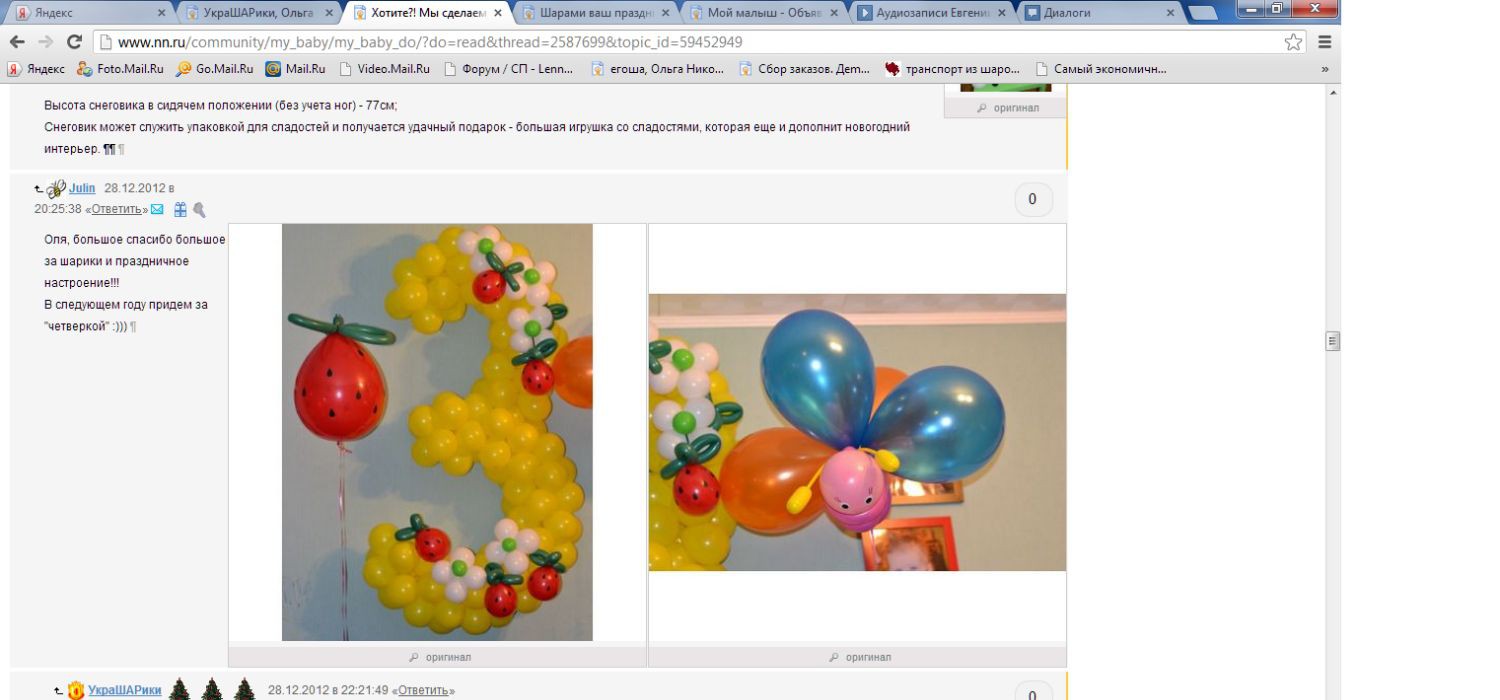
Task: Open the транспорт из шаро bookmark
Action: pos(952,69)
